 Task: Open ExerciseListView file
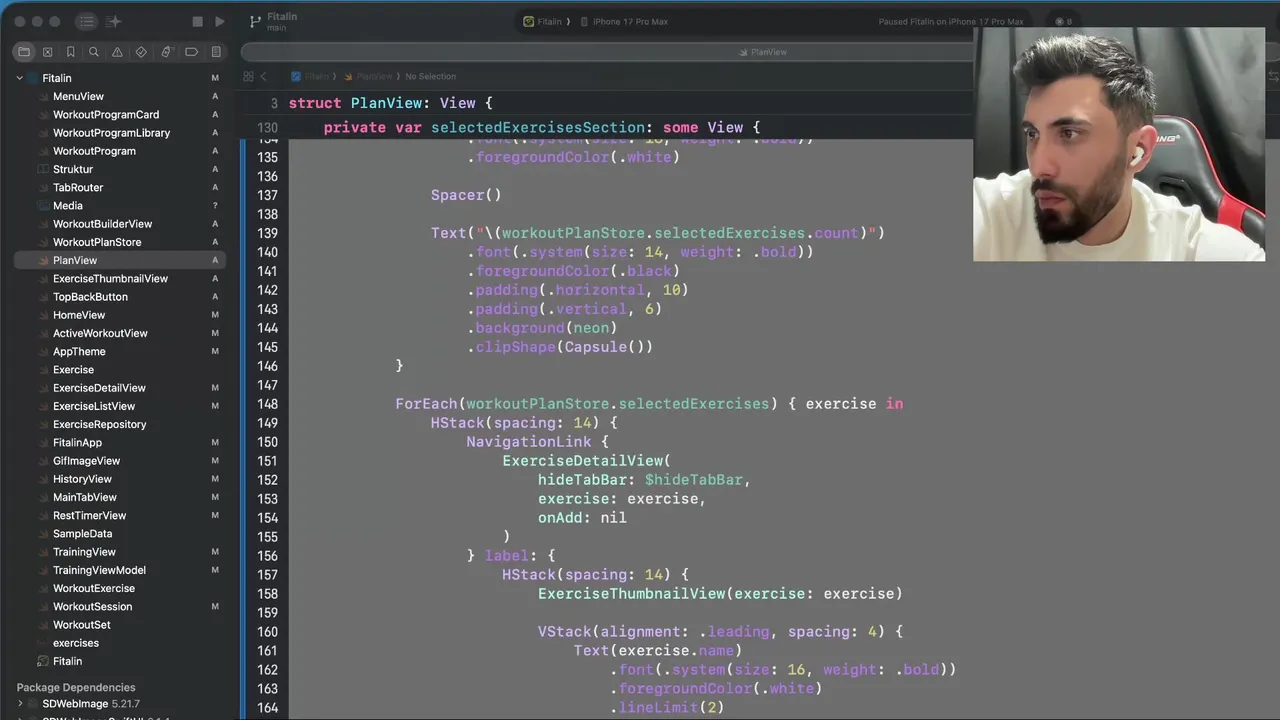(94, 406)
